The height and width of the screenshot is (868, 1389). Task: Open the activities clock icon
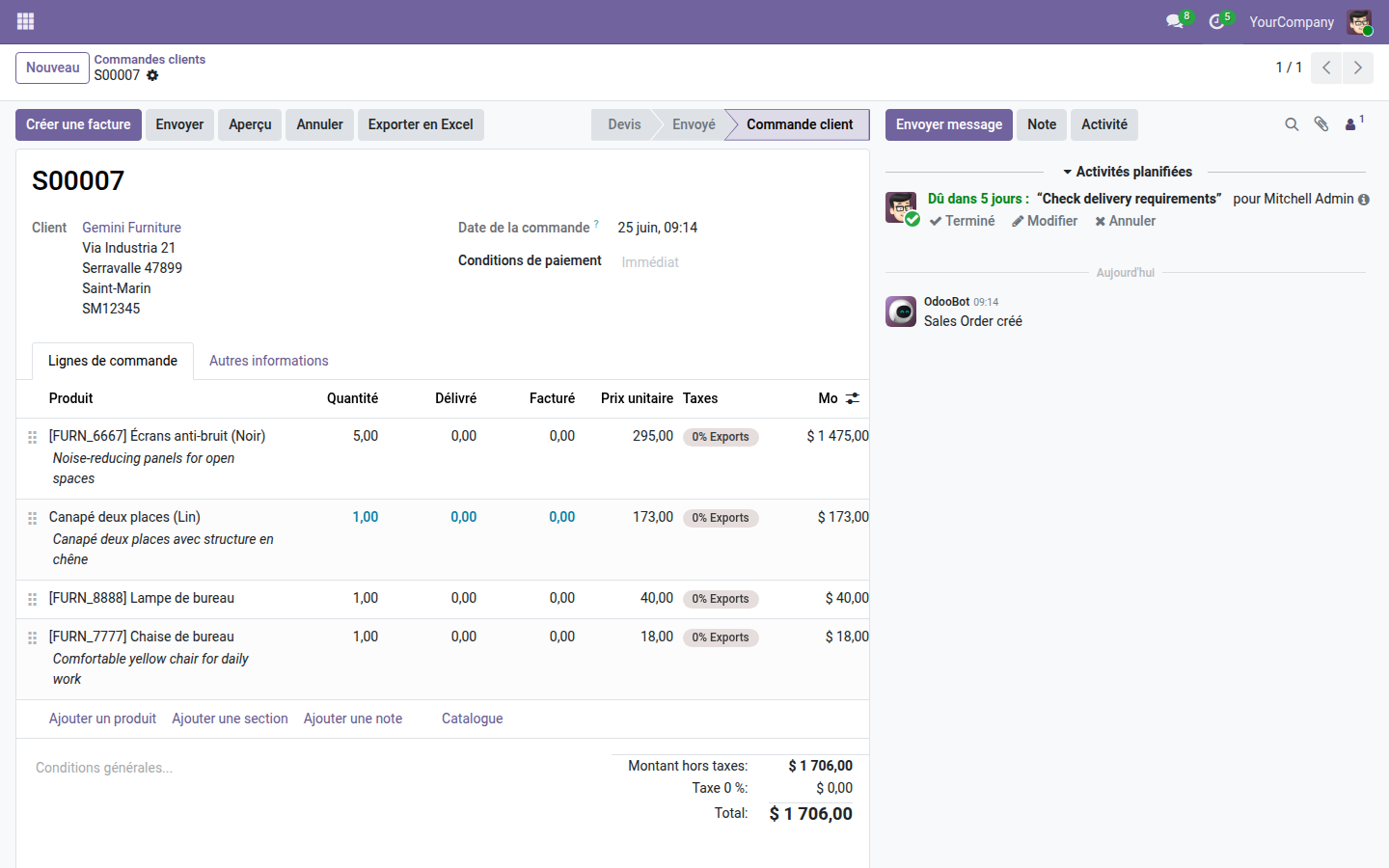(1216, 21)
